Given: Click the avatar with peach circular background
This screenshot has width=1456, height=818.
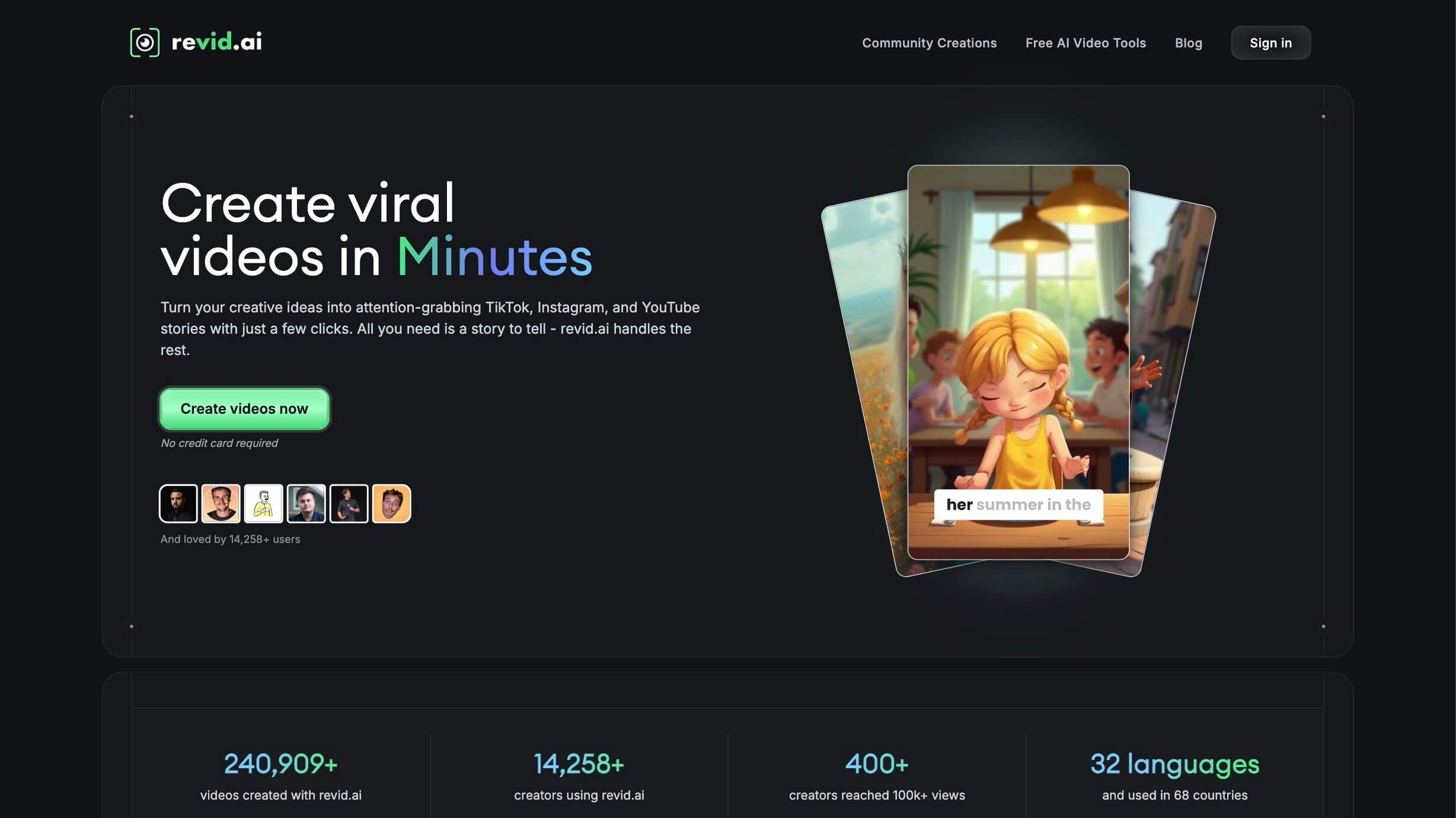Looking at the screenshot, I should tap(221, 504).
